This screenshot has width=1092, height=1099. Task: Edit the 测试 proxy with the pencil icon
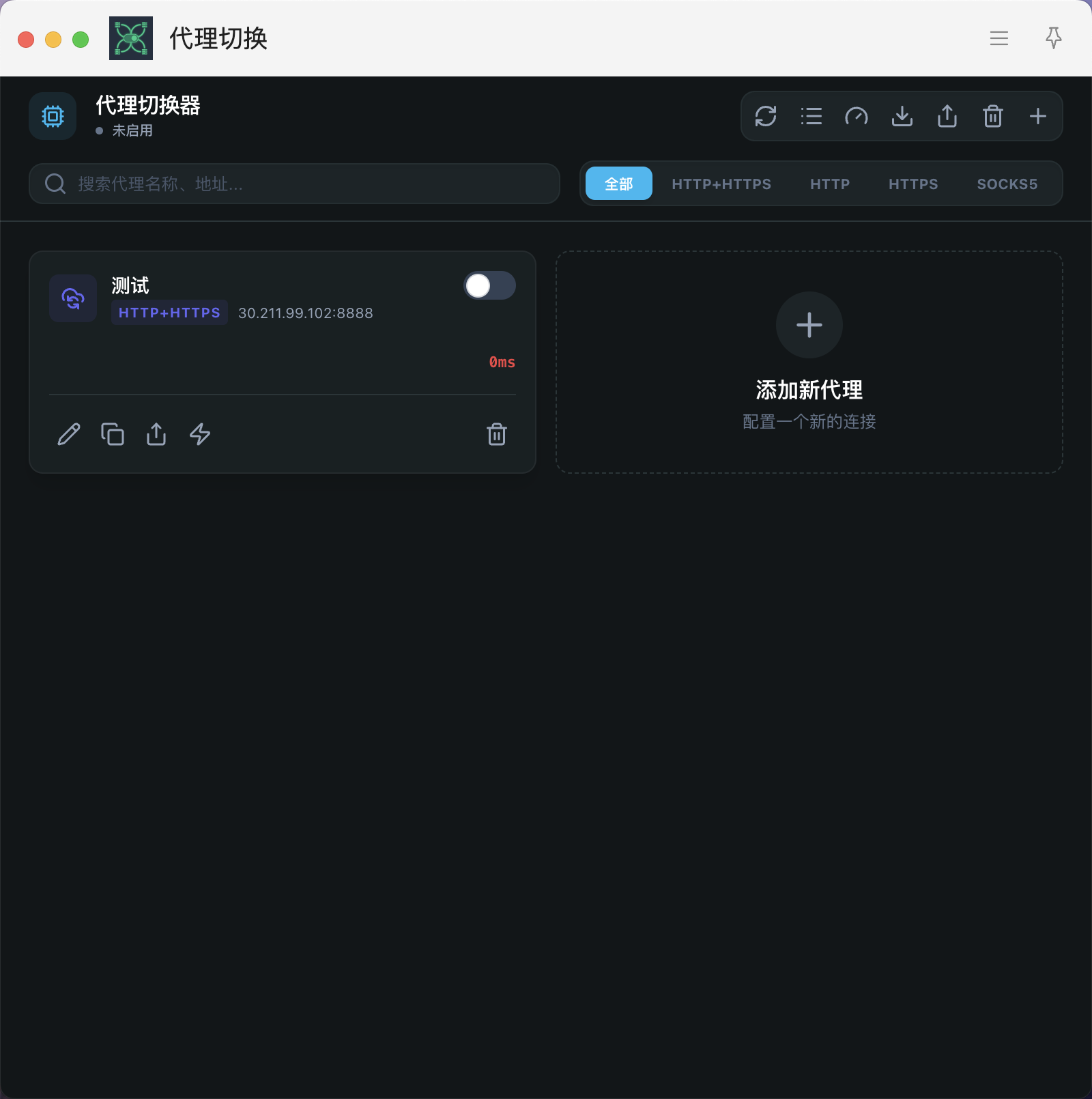pyautogui.click(x=69, y=434)
